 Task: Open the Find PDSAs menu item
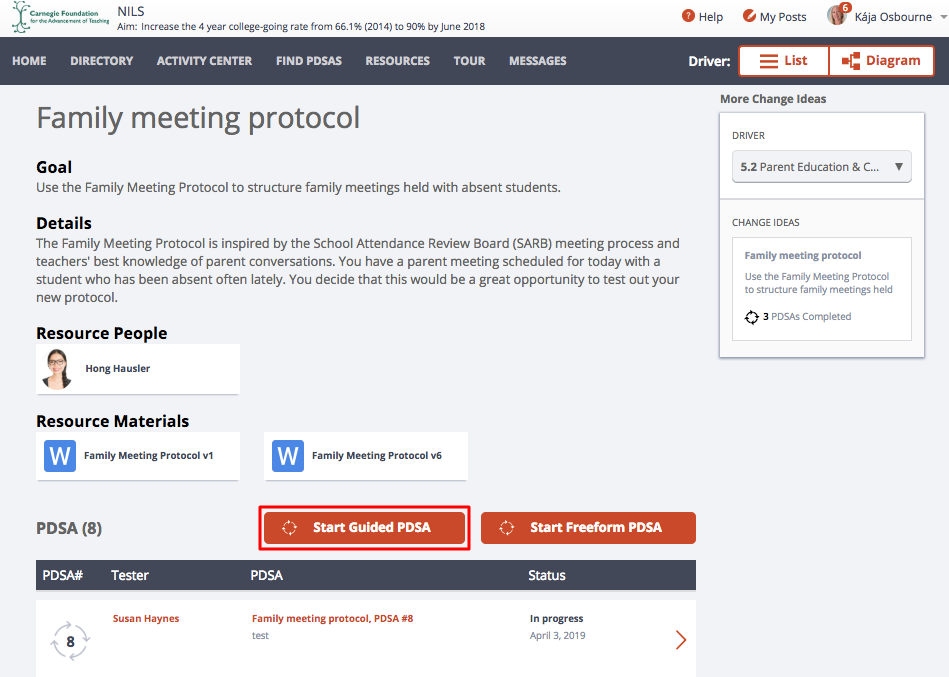(309, 61)
